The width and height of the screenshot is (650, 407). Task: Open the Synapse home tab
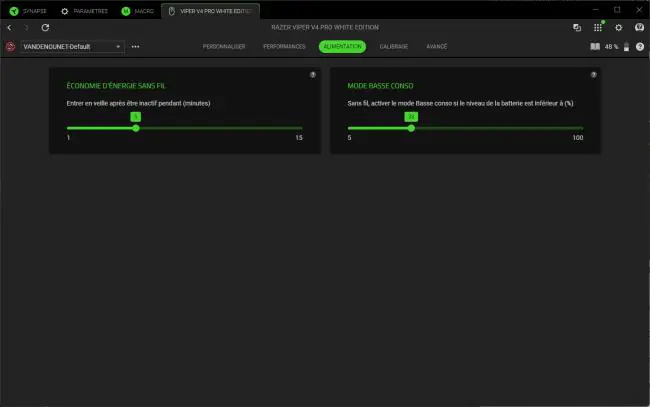[28, 11]
